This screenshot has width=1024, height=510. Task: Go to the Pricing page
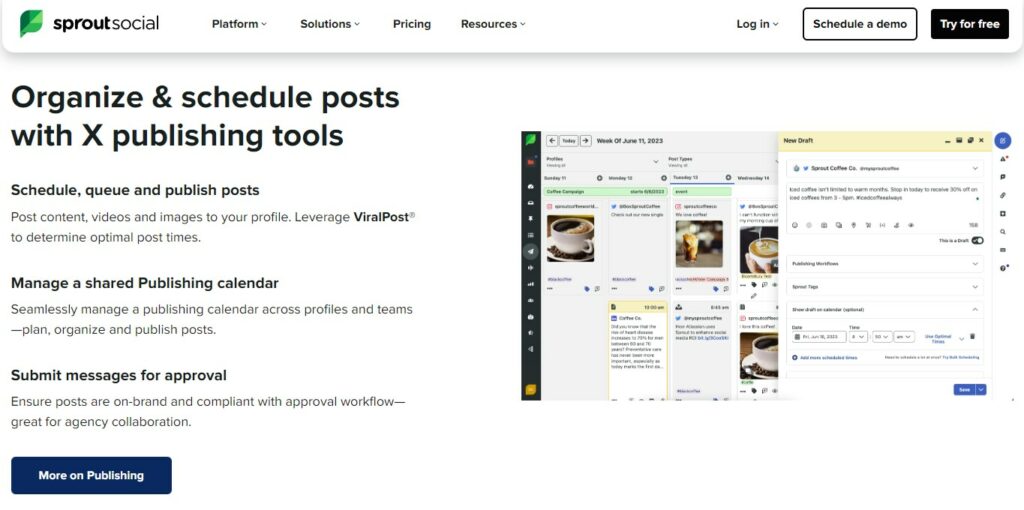(x=411, y=24)
